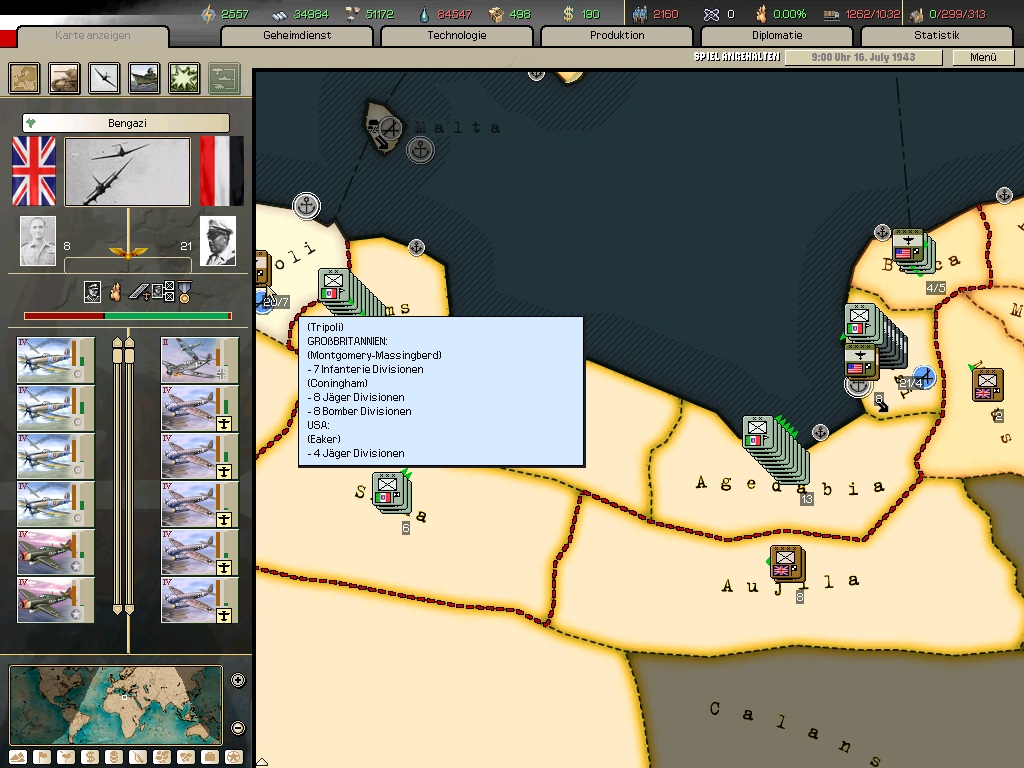The width and height of the screenshot is (1024, 768).
Task: Click the SPIEL ANGEHALTEN status text
Action: click(737, 57)
